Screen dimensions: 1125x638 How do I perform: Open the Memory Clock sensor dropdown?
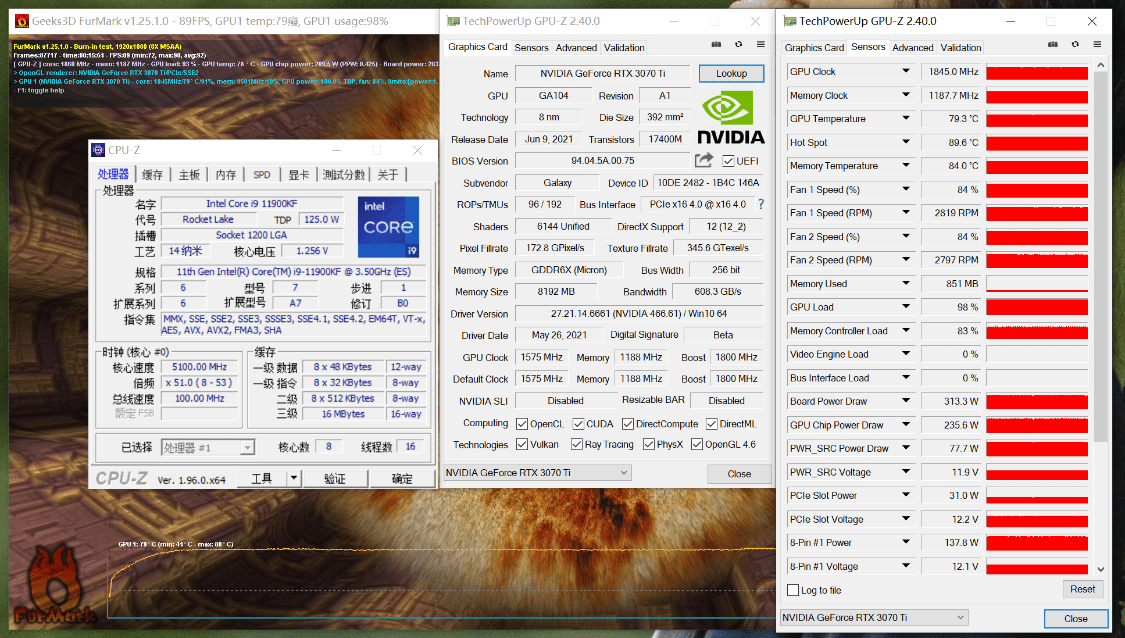[905, 95]
